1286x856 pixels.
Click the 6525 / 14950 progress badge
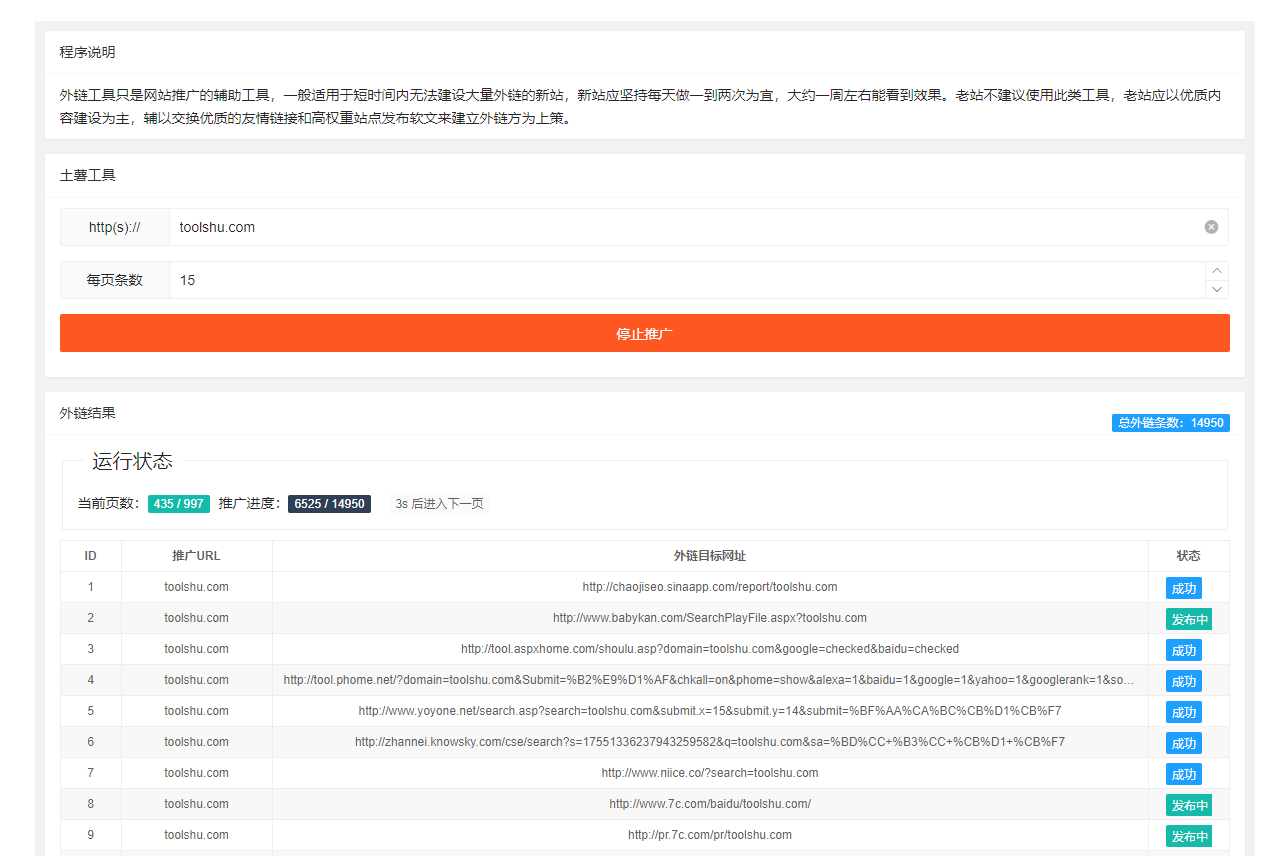[x=329, y=504]
